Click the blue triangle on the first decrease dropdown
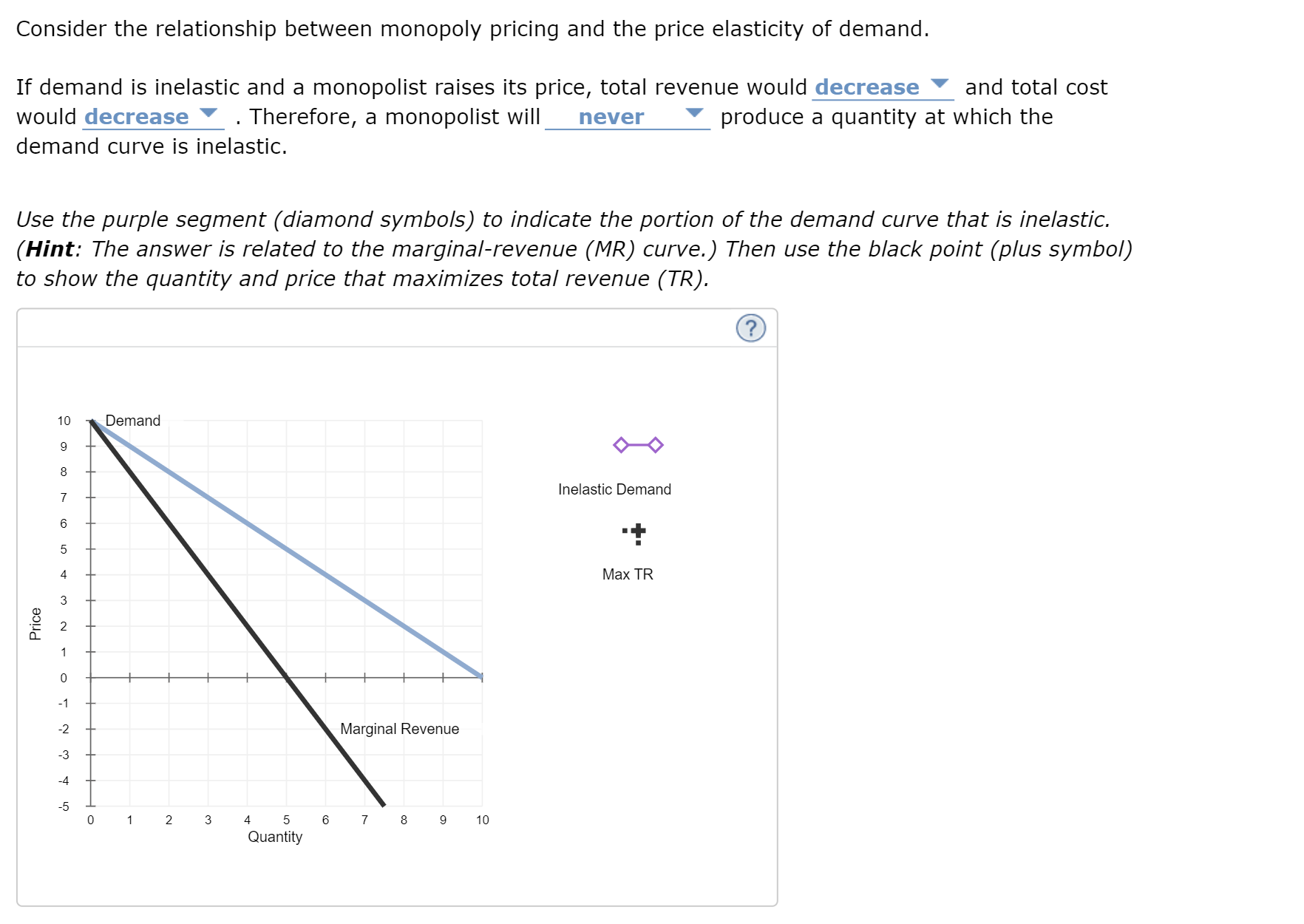The width and height of the screenshot is (1304, 924). point(941,84)
